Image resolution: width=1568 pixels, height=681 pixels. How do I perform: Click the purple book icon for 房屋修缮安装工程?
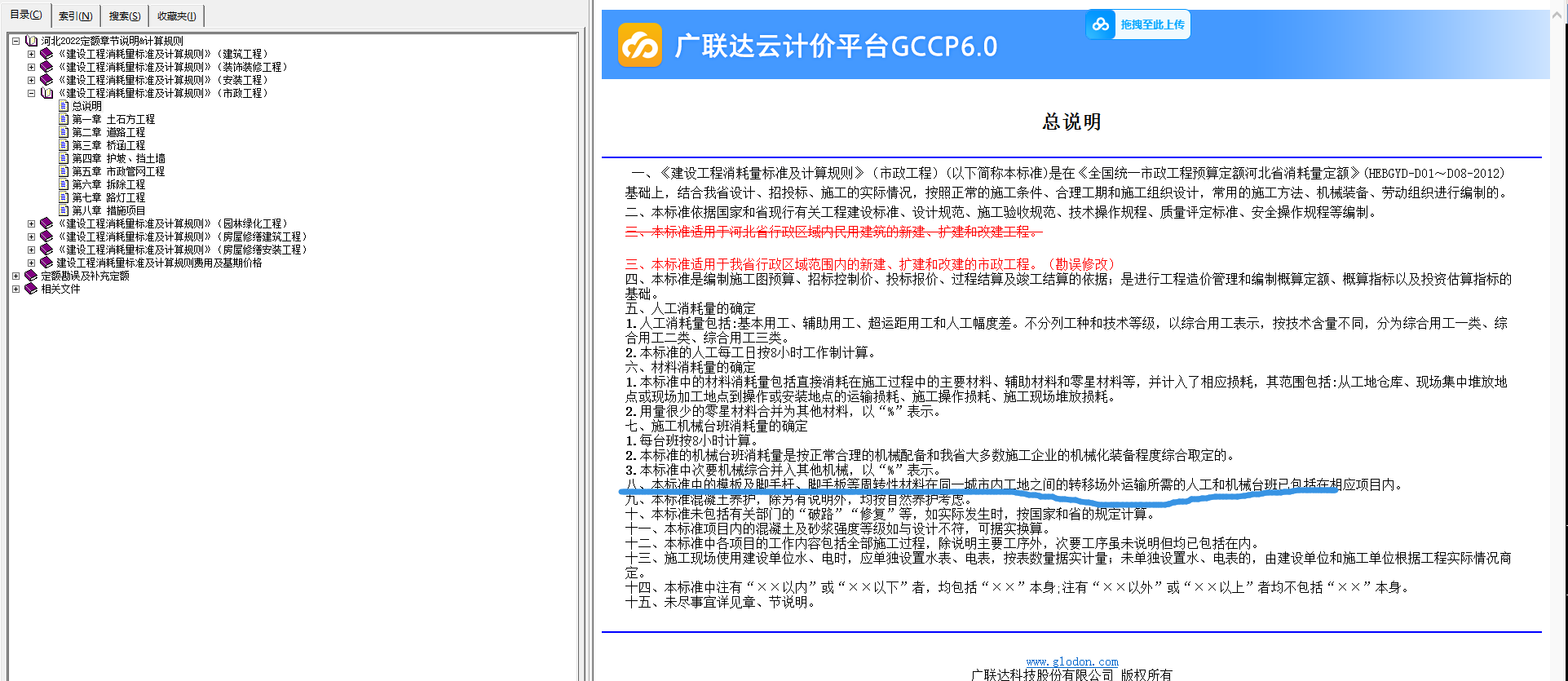point(46,250)
